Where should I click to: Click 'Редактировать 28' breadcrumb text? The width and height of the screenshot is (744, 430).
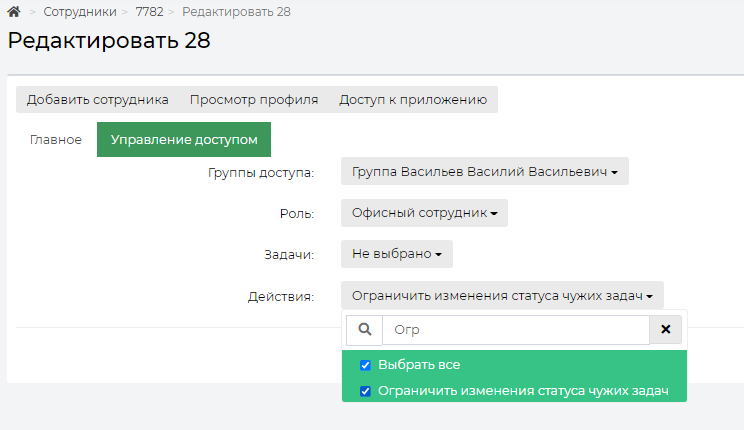pos(236,12)
